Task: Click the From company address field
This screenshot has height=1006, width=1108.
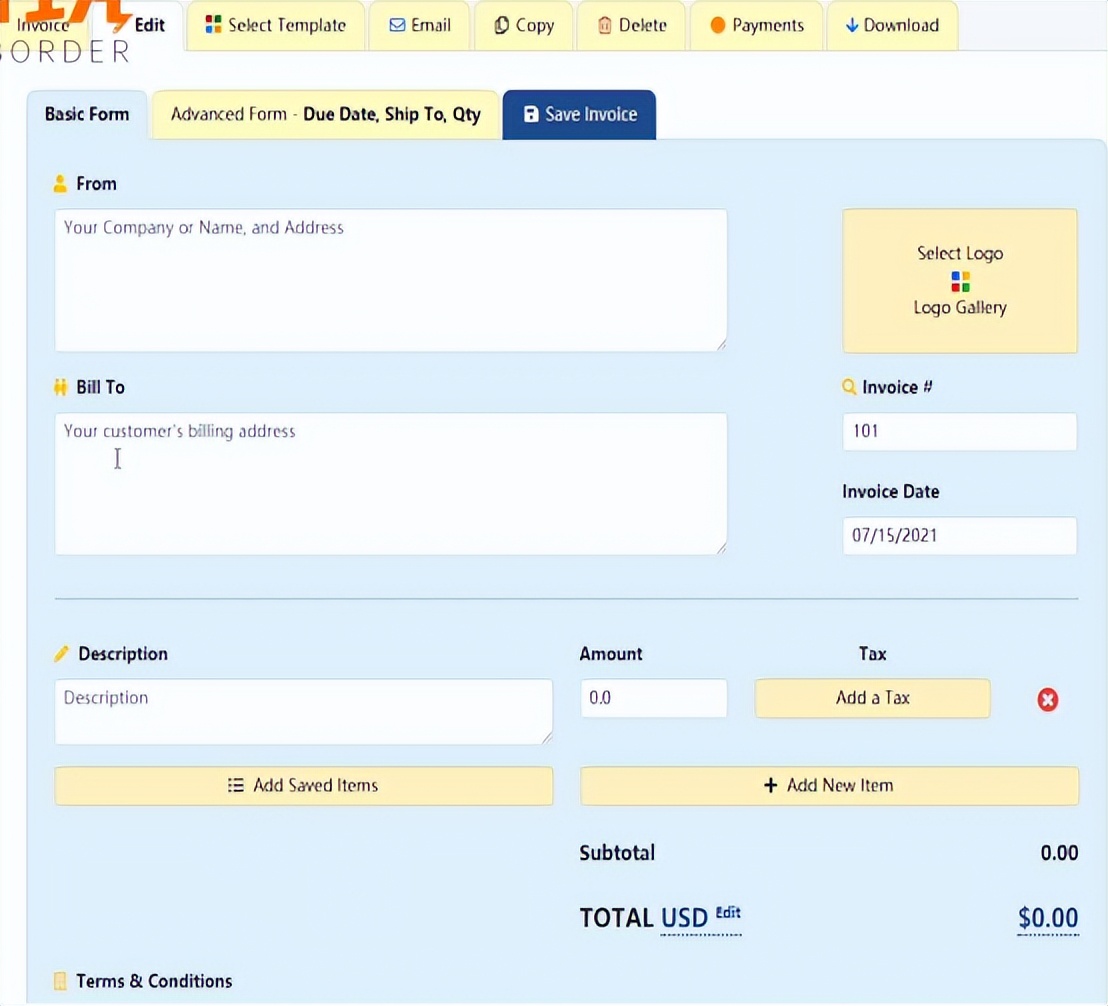Action: [391, 280]
